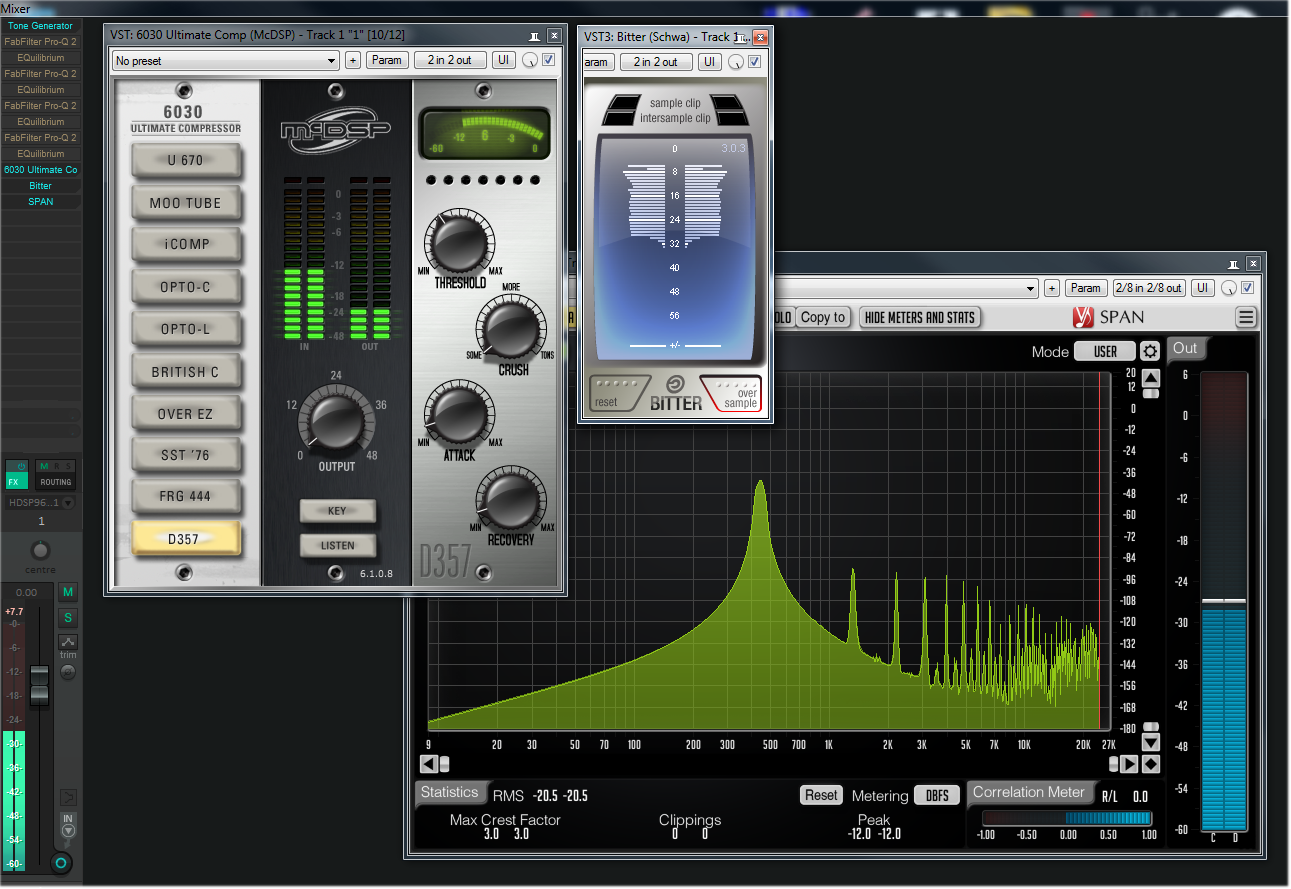Viewport: 1291px width, 889px height.
Task: Click track 1 volume fader handle
Action: 39,686
